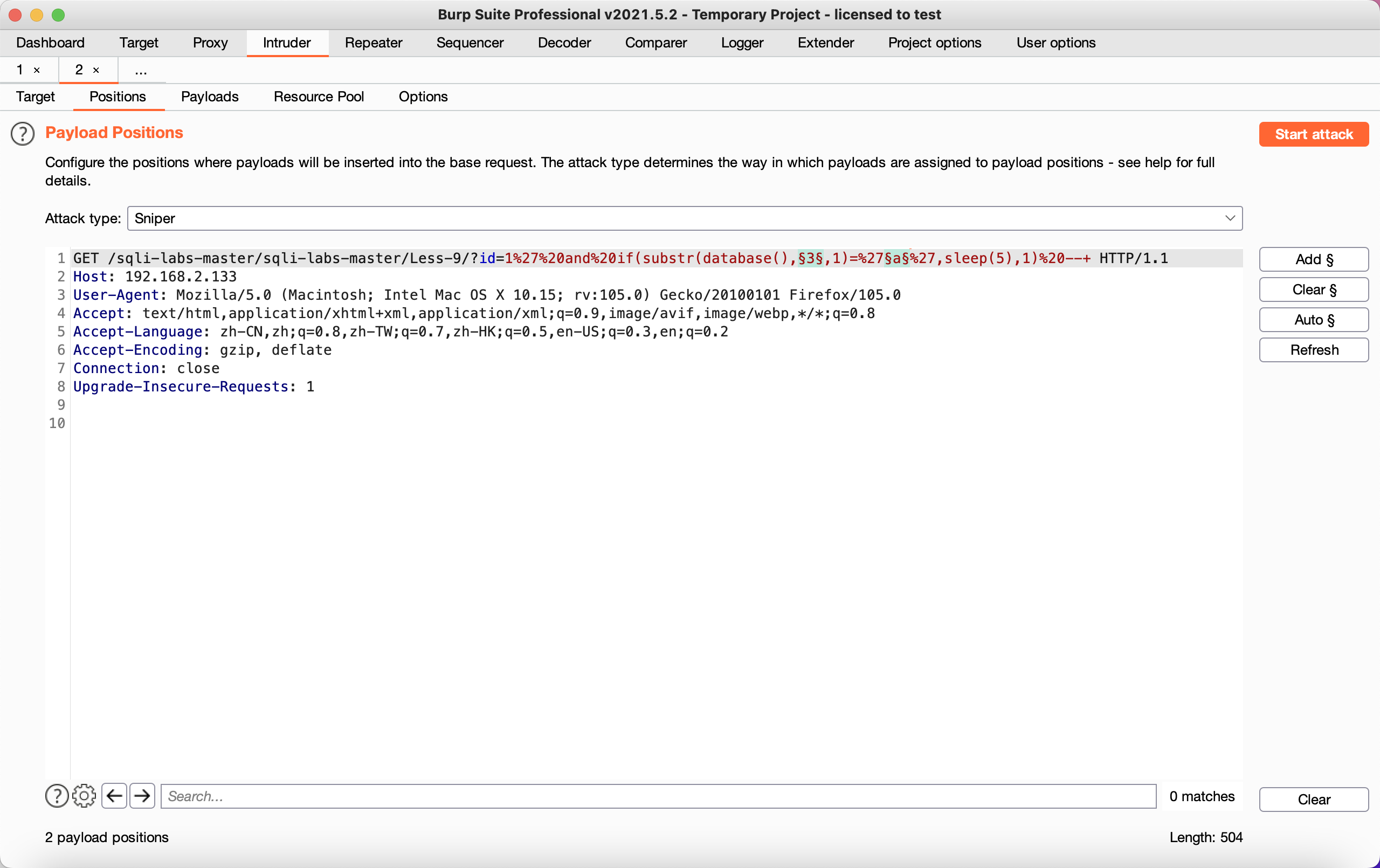Open the Resource Pool sub-tab
This screenshot has width=1380, height=868.
coord(319,97)
